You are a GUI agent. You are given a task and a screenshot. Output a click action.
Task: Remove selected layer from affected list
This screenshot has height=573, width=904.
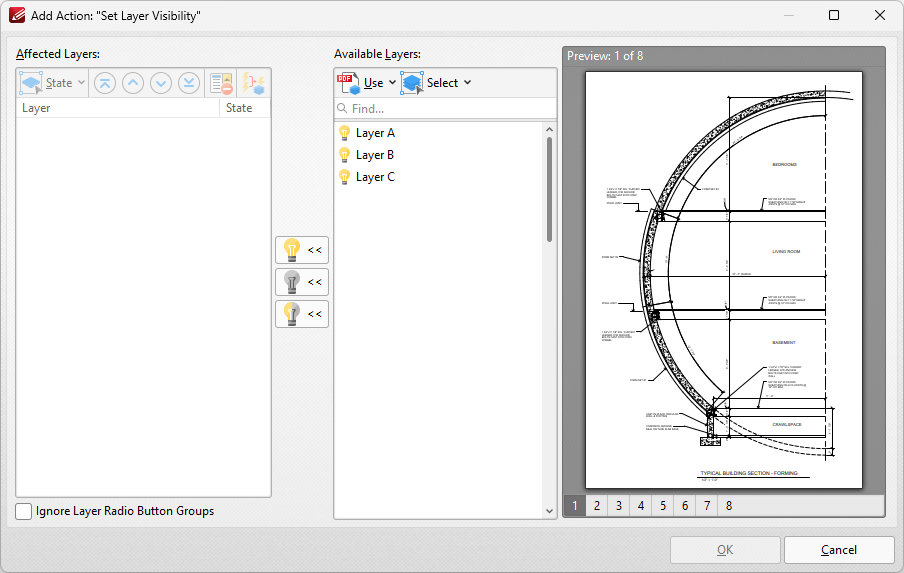click(221, 83)
